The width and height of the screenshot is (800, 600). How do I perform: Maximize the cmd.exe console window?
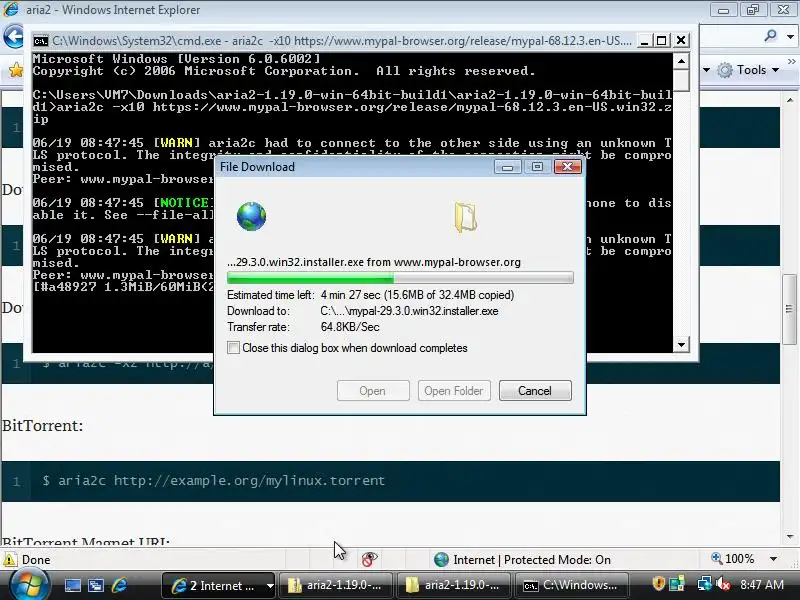(x=662, y=41)
